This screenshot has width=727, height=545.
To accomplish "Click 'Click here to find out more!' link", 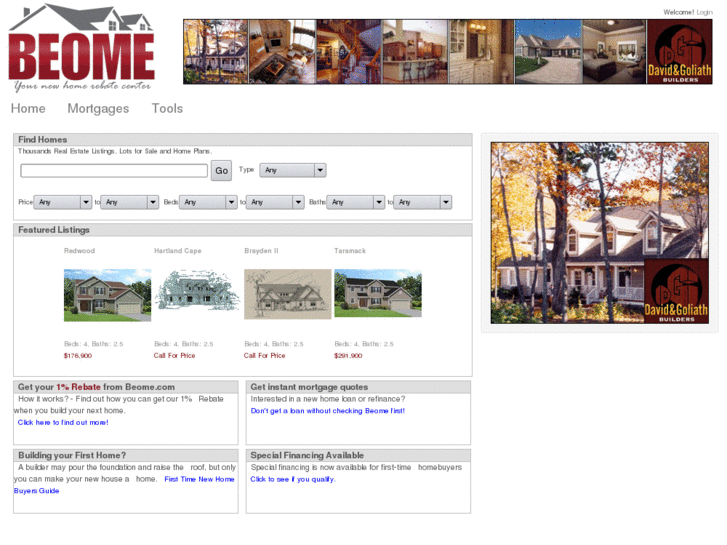I will pos(63,423).
